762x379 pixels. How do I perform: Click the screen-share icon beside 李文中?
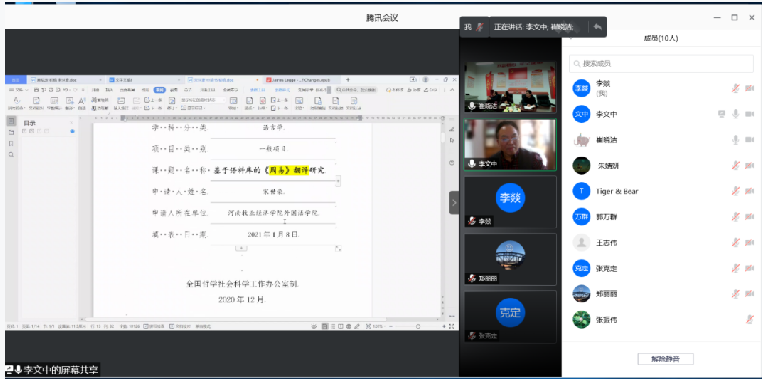tap(722, 114)
